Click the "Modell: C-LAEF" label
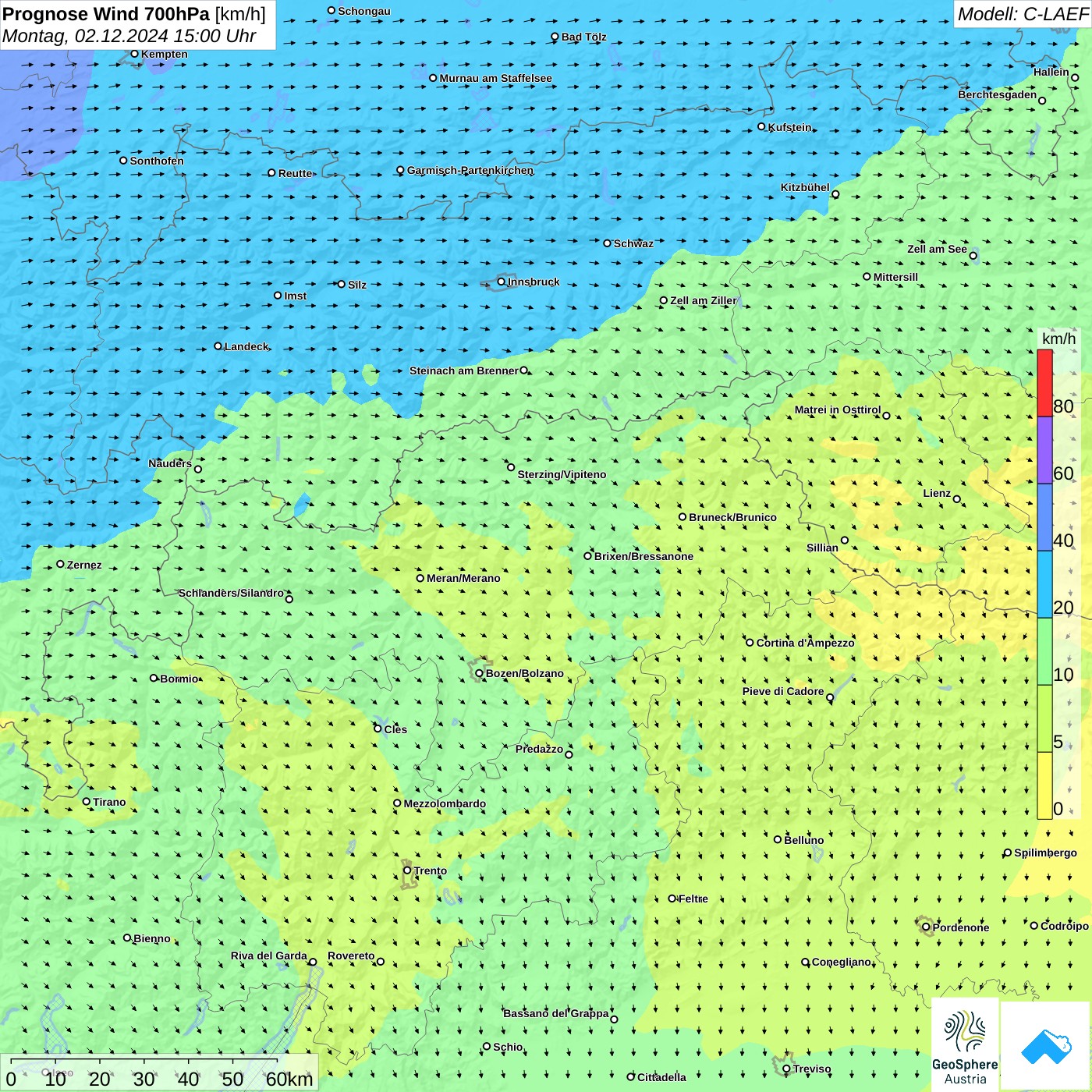This screenshot has height=1092, width=1092. tap(1022, 14)
